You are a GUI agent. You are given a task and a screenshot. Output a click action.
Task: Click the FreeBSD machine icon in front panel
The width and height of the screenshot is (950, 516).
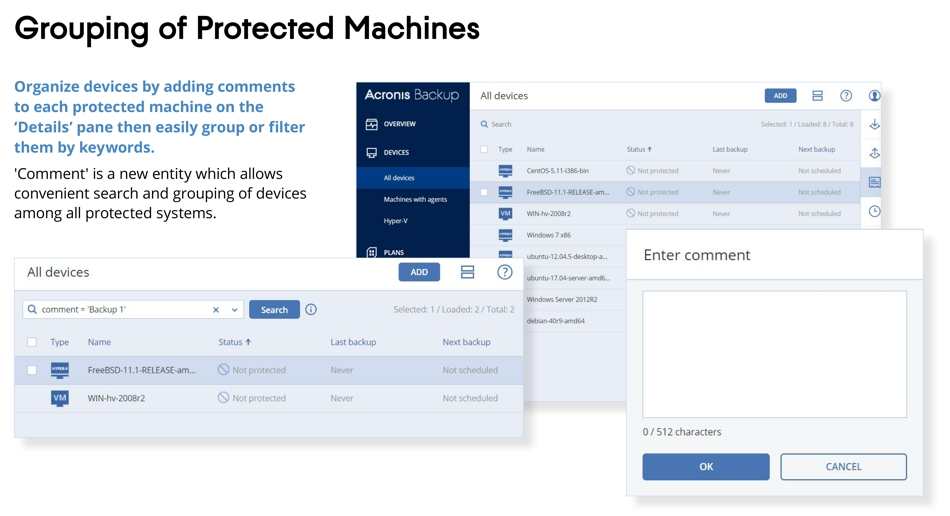coord(59,370)
